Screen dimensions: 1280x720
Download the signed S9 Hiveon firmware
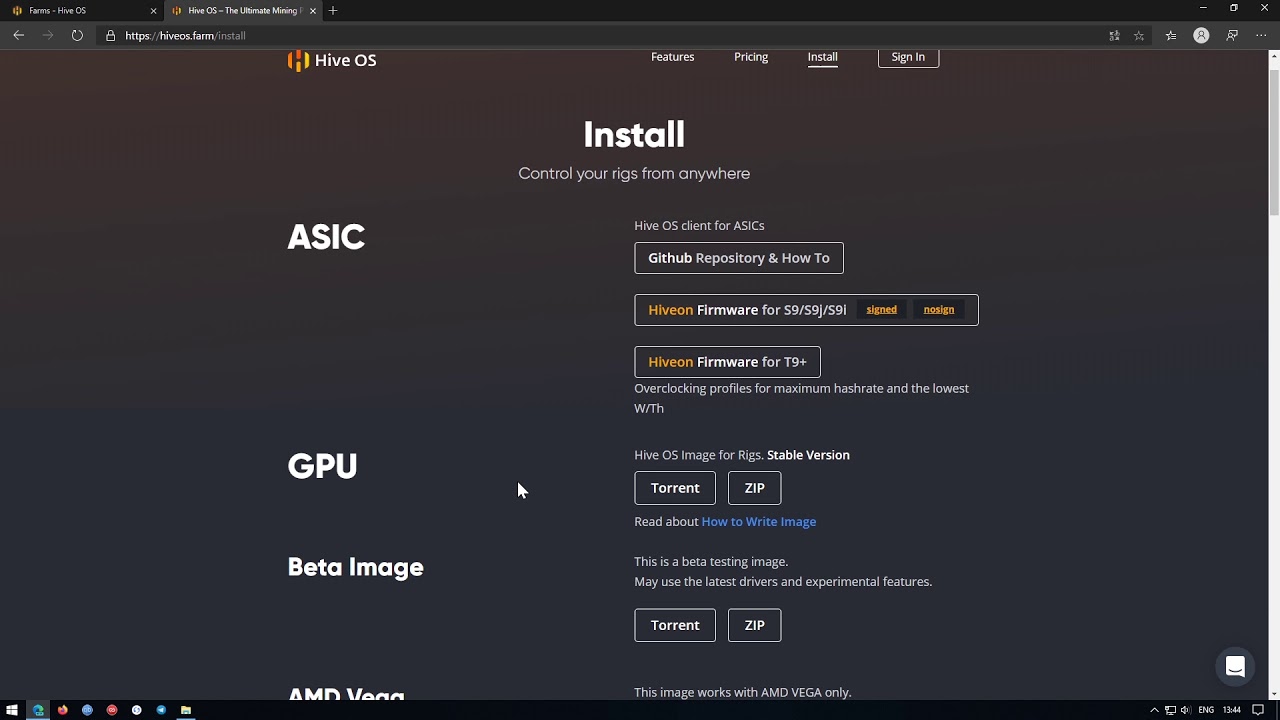[881, 310]
